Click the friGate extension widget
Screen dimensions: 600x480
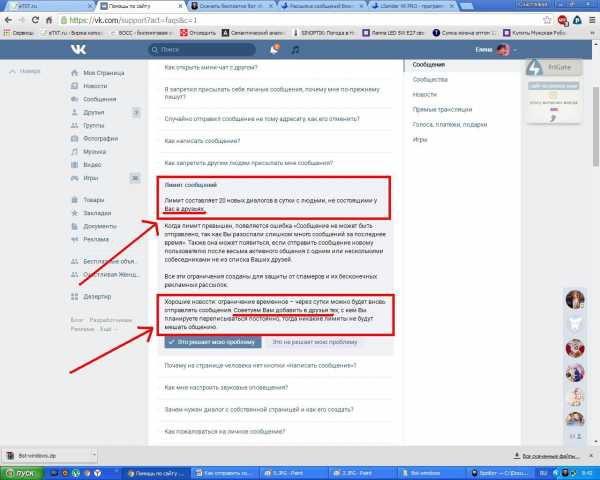pos(554,67)
